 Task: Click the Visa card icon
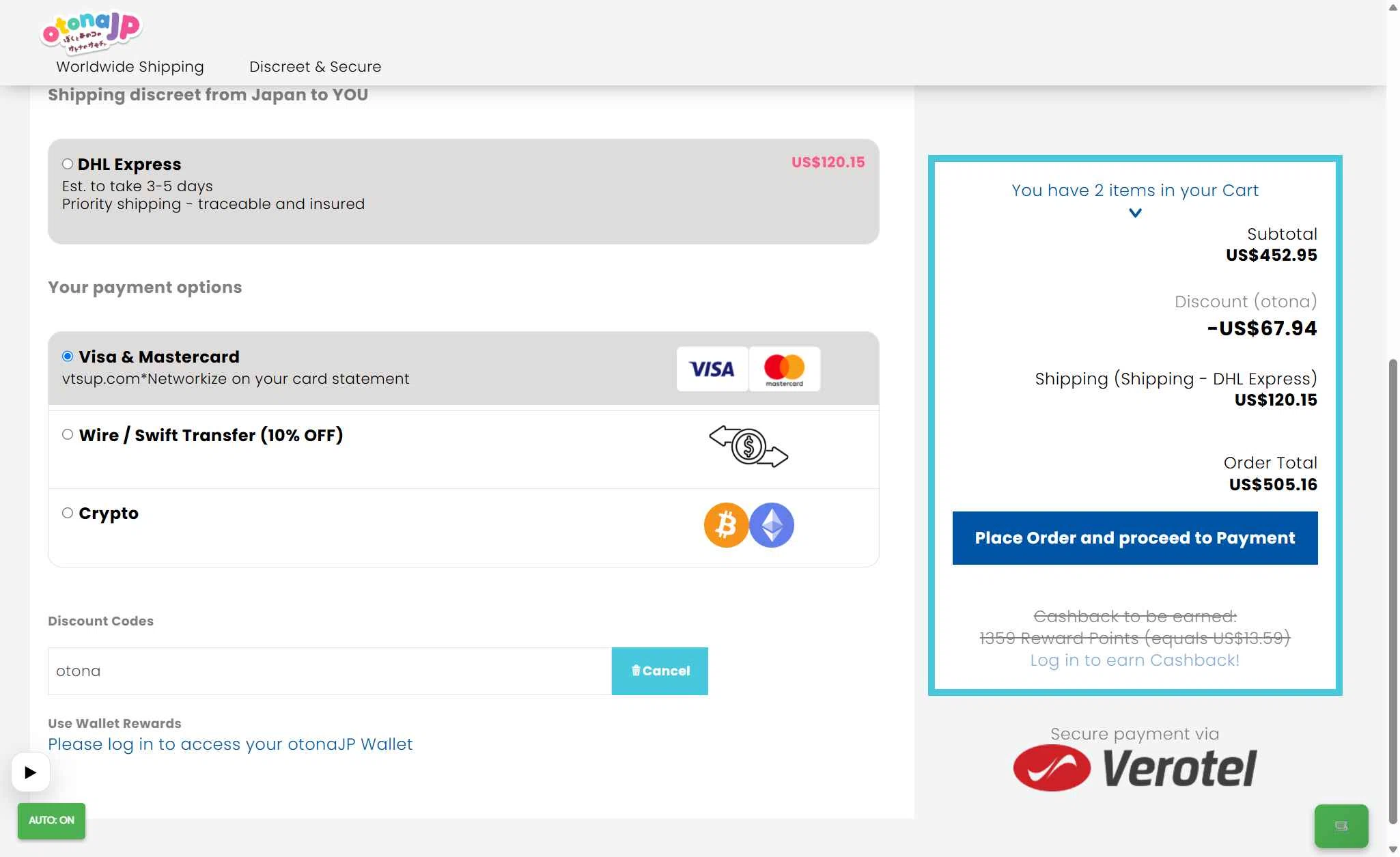[712, 369]
